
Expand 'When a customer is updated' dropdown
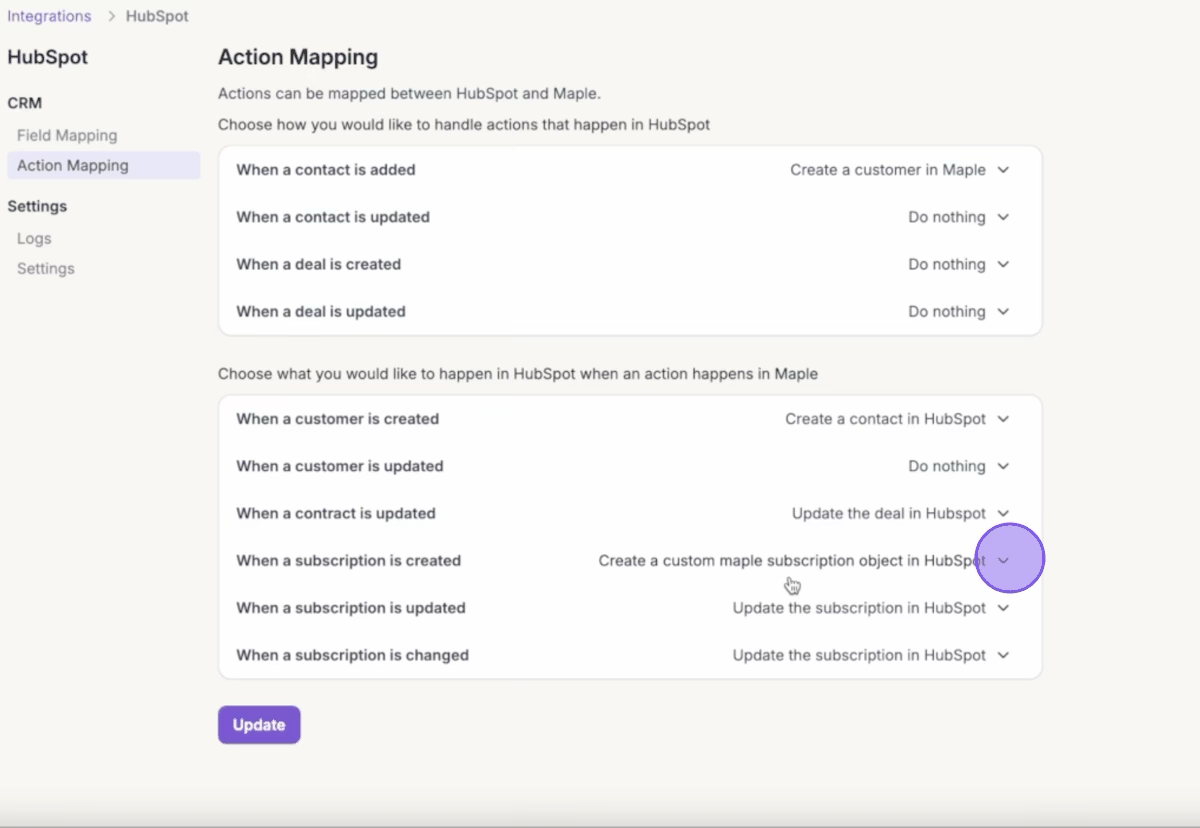click(x=1003, y=466)
